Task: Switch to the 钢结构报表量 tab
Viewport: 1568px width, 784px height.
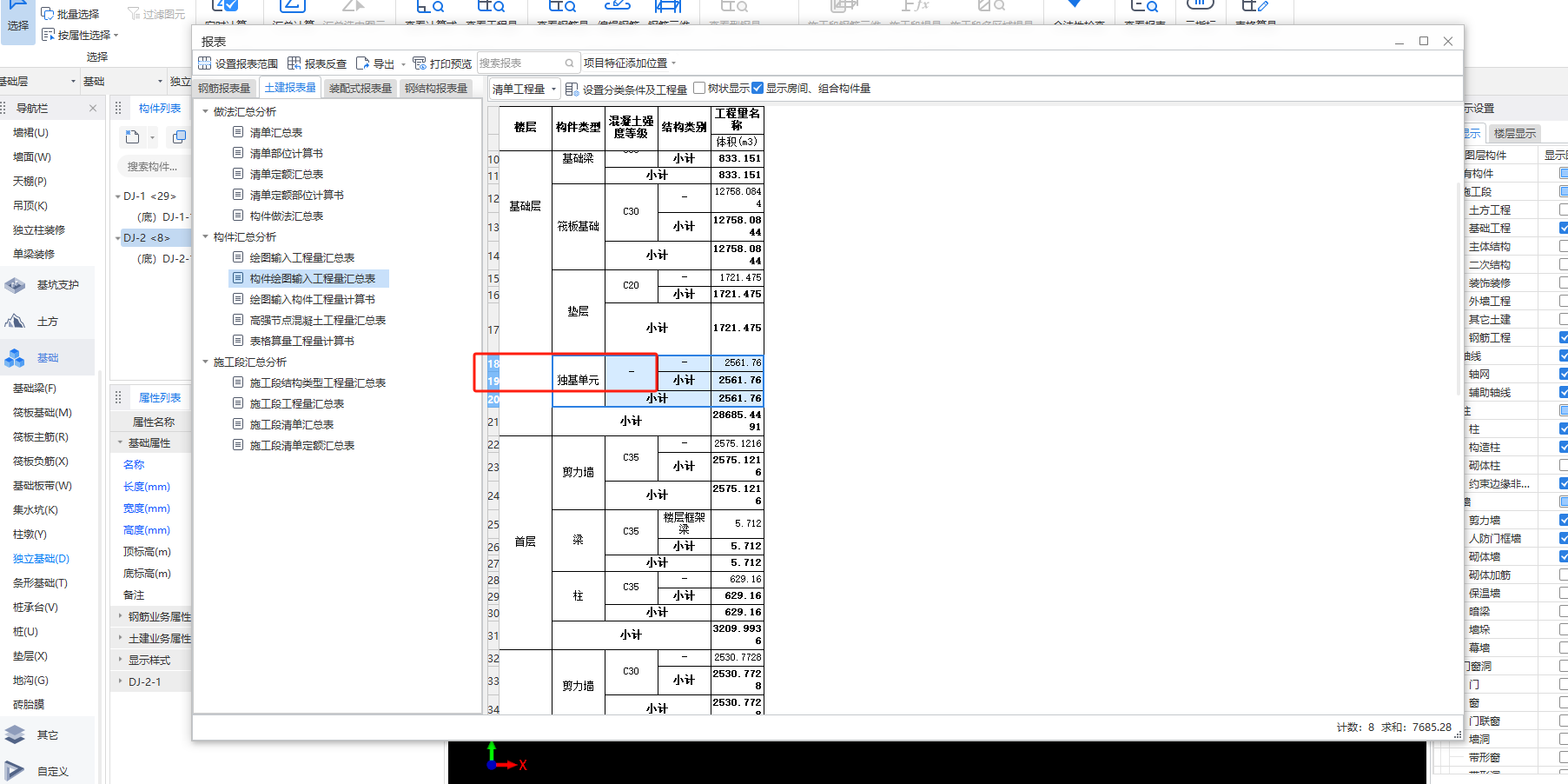Action: pyautogui.click(x=436, y=88)
